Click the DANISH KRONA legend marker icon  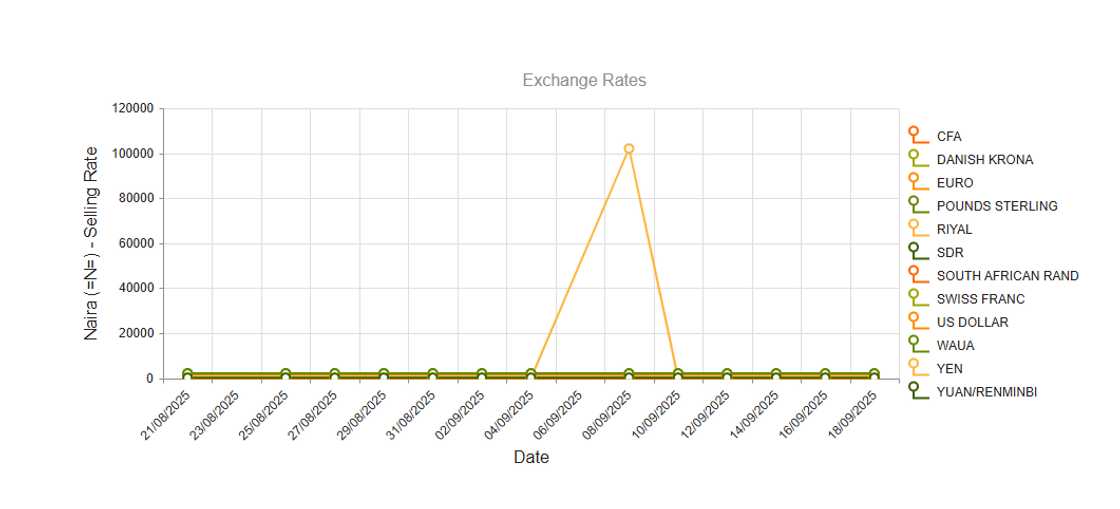point(917,158)
